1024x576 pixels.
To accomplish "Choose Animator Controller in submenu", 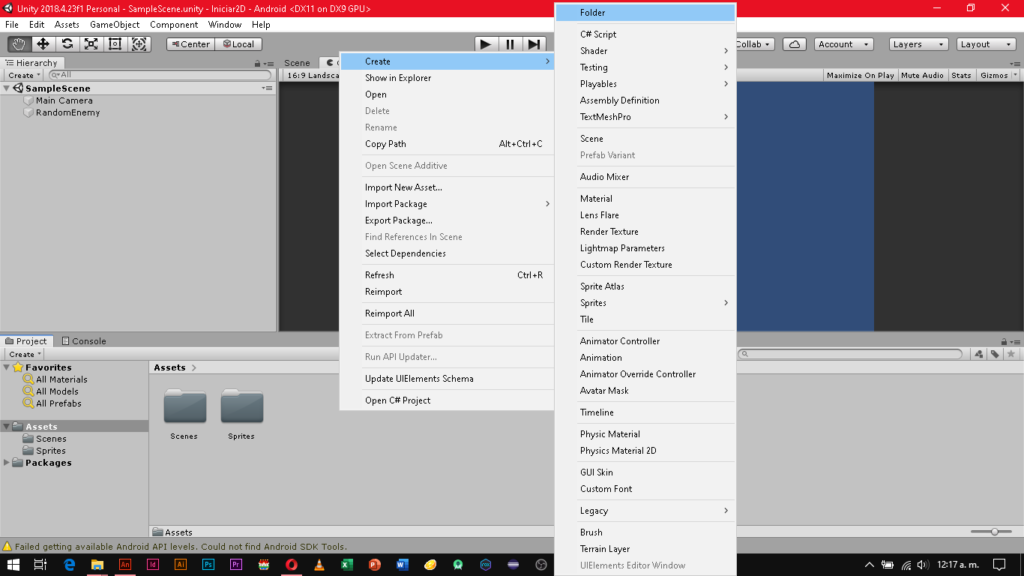I will click(645, 341).
